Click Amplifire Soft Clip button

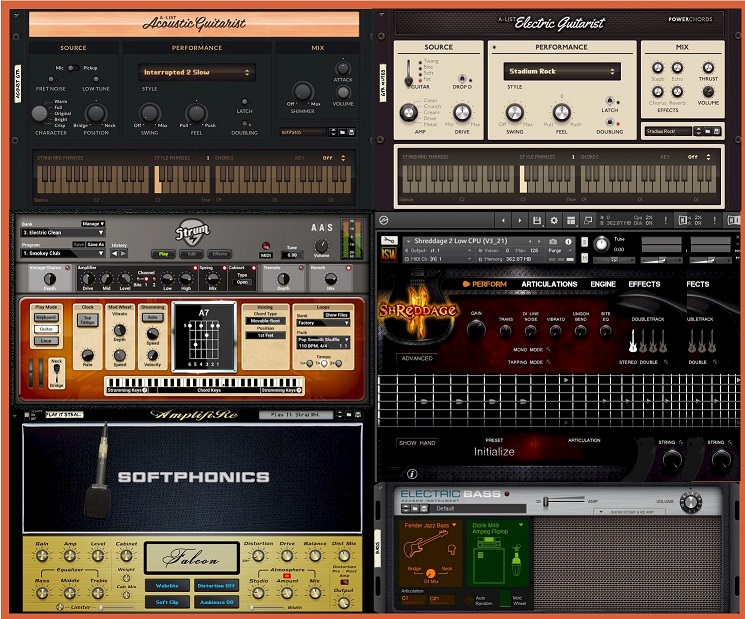click(167, 602)
